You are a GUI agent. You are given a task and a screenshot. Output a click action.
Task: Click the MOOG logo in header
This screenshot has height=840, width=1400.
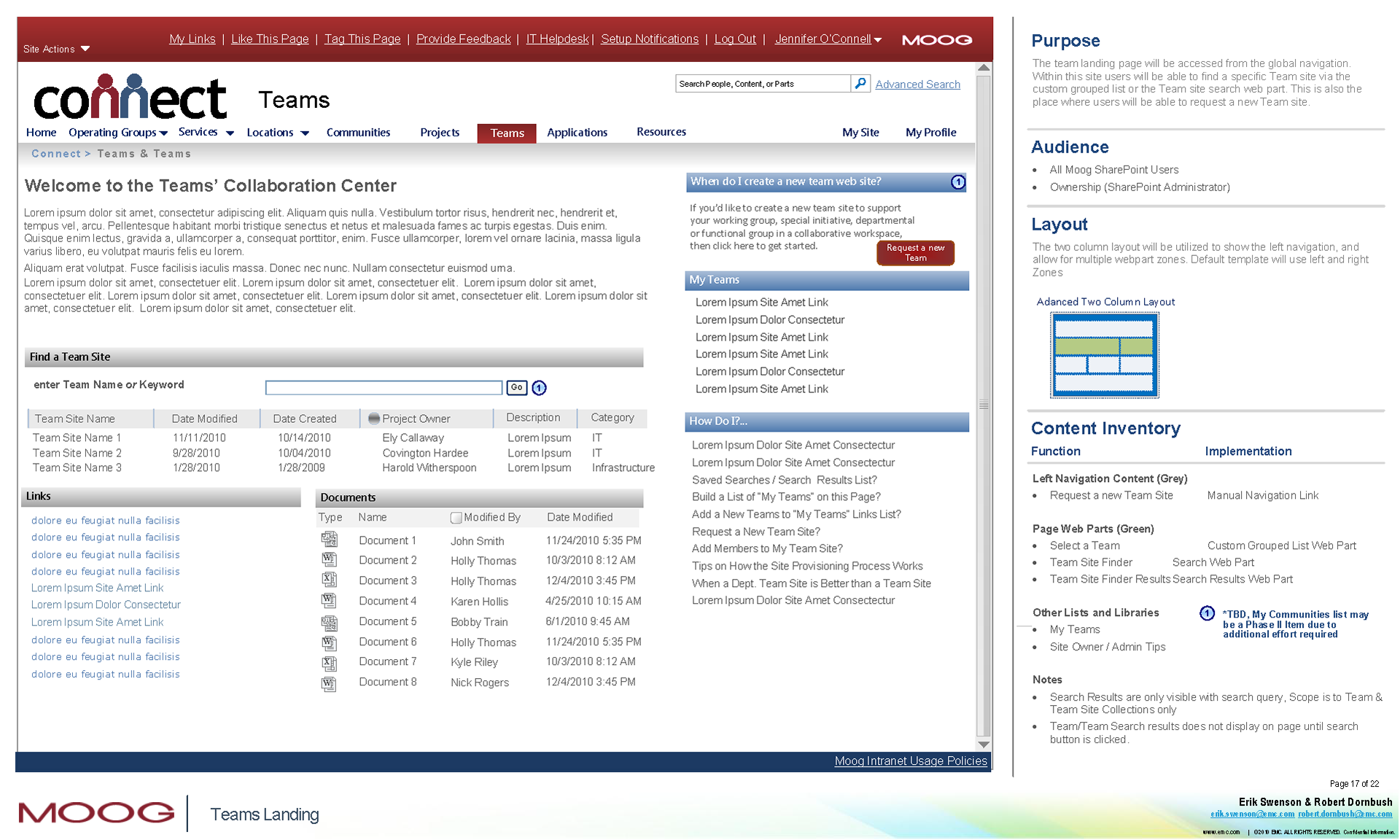pyautogui.click(x=937, y=40)
